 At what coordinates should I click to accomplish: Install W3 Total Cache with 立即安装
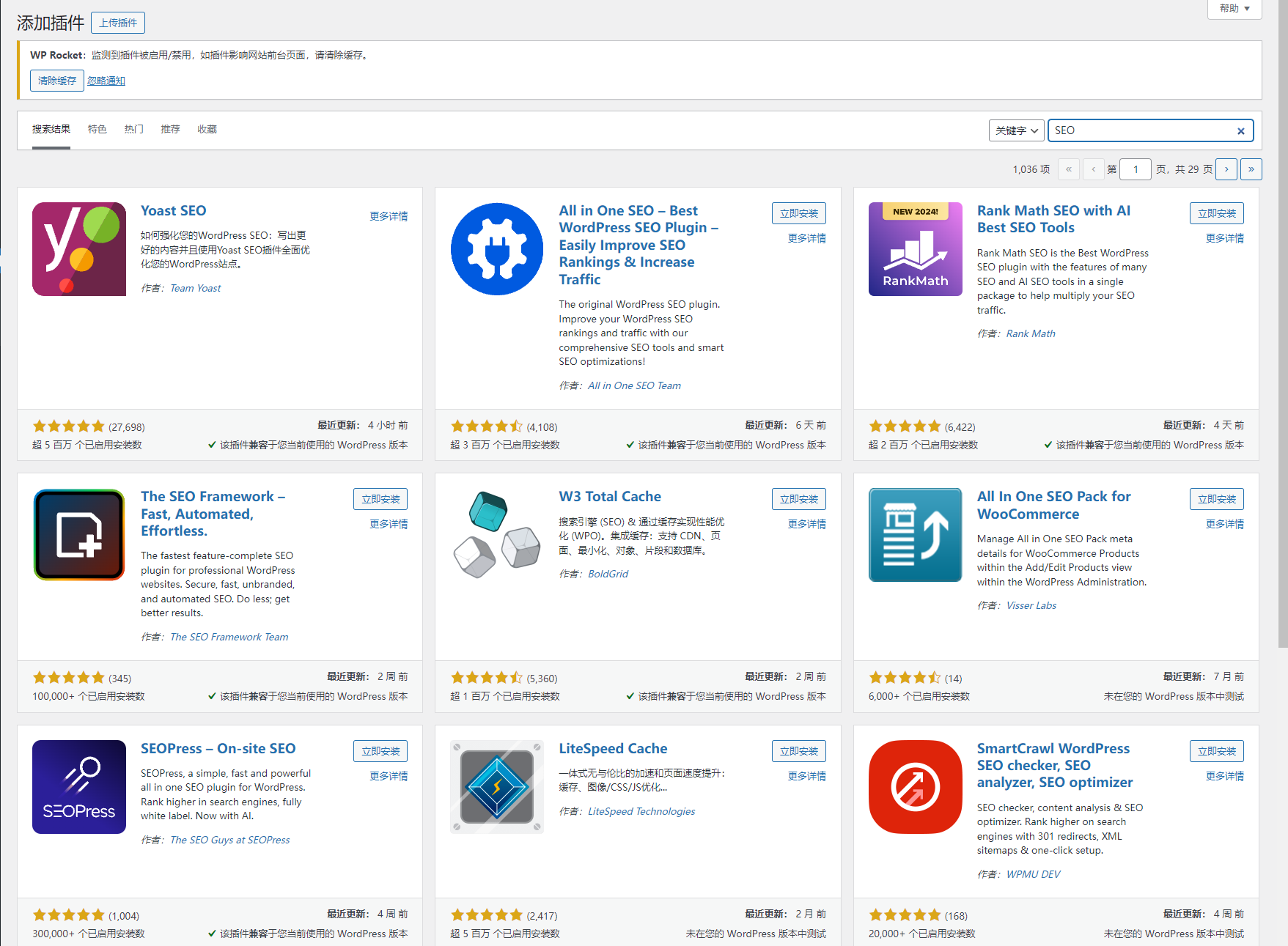[798, 499]
